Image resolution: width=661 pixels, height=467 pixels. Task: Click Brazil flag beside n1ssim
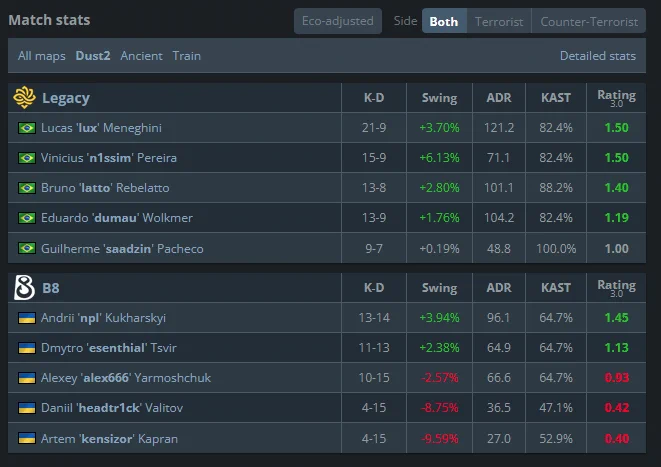click(x=27, y=158)
